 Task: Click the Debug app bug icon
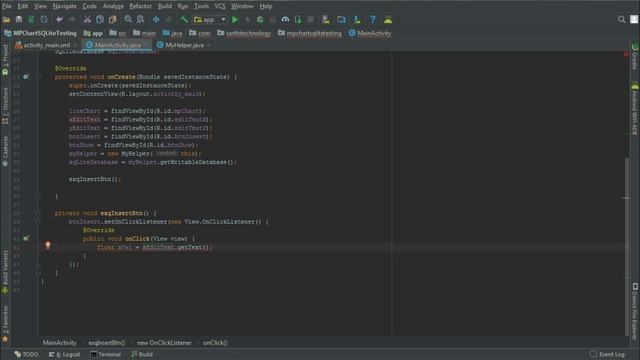(260, 20)
